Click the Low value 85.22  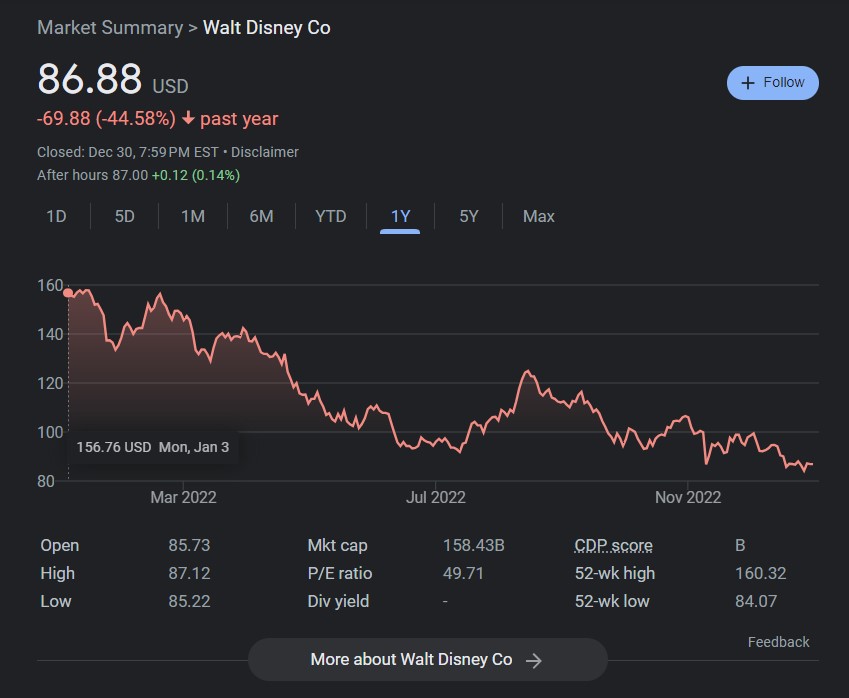pyautogui.click(x=189, y=602)
